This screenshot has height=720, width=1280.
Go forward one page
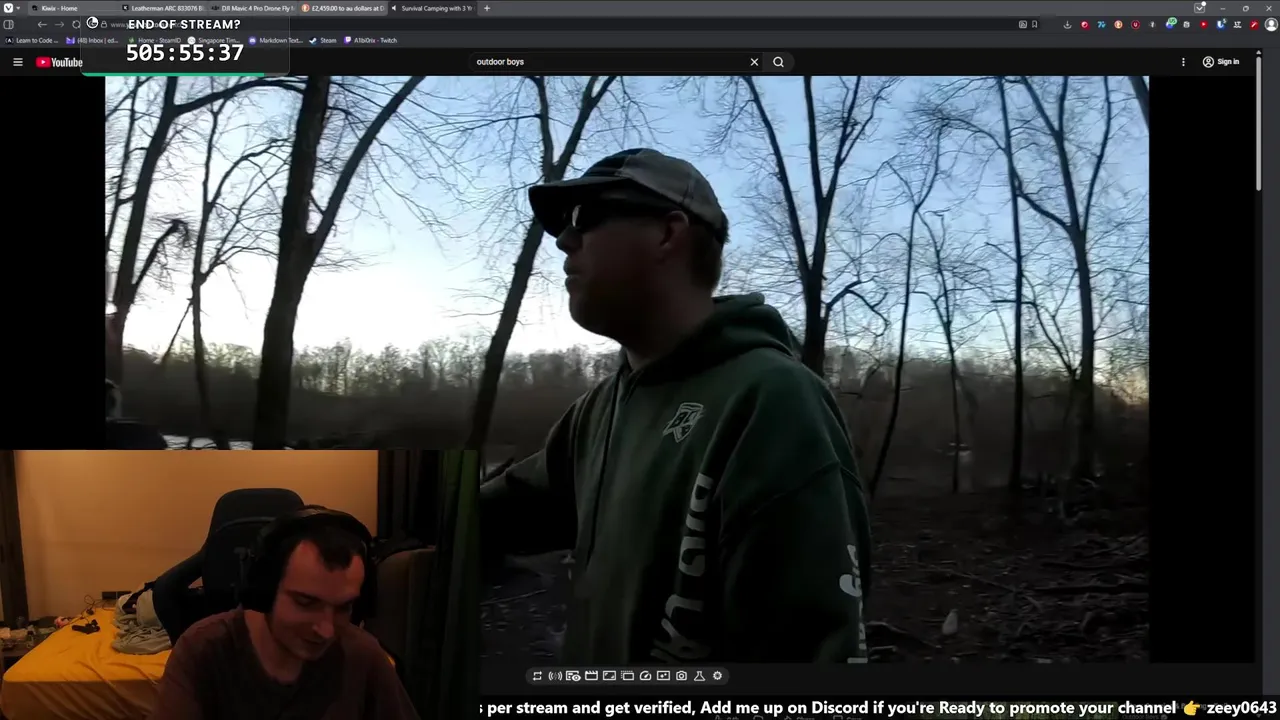coord(59,24)
